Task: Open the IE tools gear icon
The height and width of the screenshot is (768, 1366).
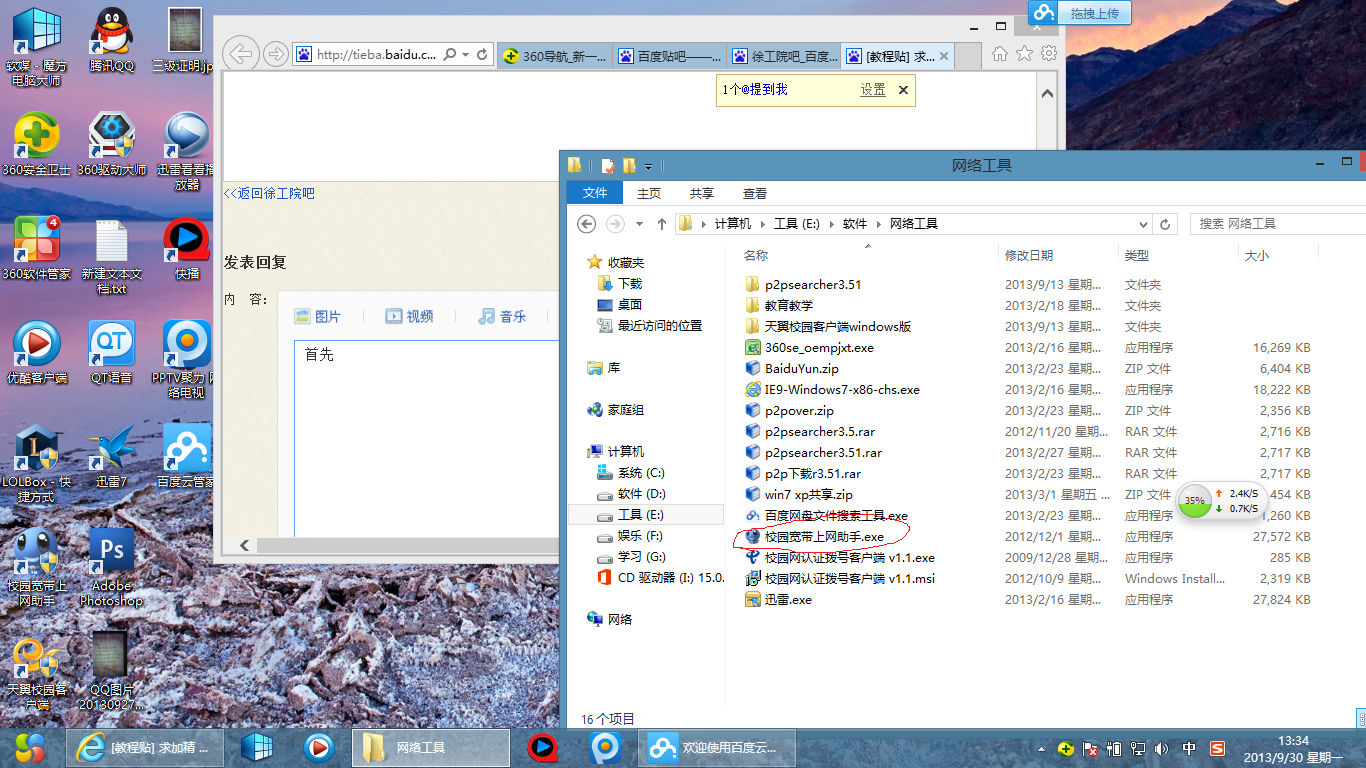Action: pos(1049,53)
